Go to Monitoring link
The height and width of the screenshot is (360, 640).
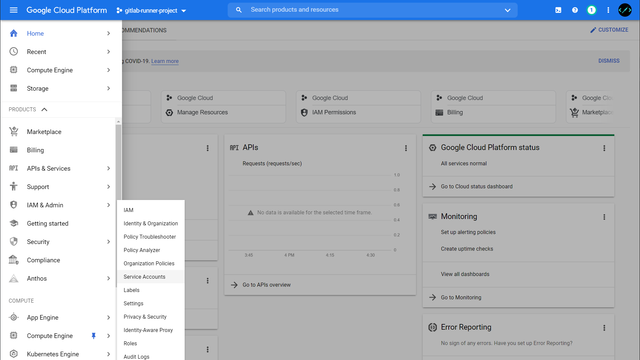tap(461, 298)
